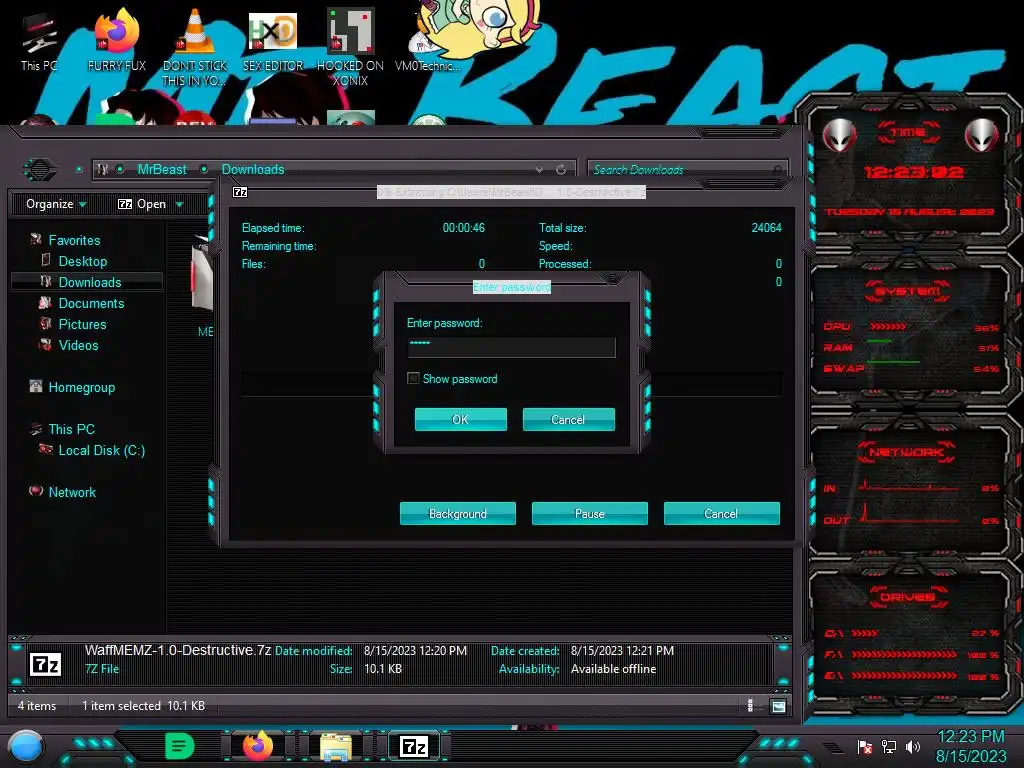Screen dimensions: 1024x768
Task: Open the 7-Zip taskbar button
Action: click(x=414, y=746)
